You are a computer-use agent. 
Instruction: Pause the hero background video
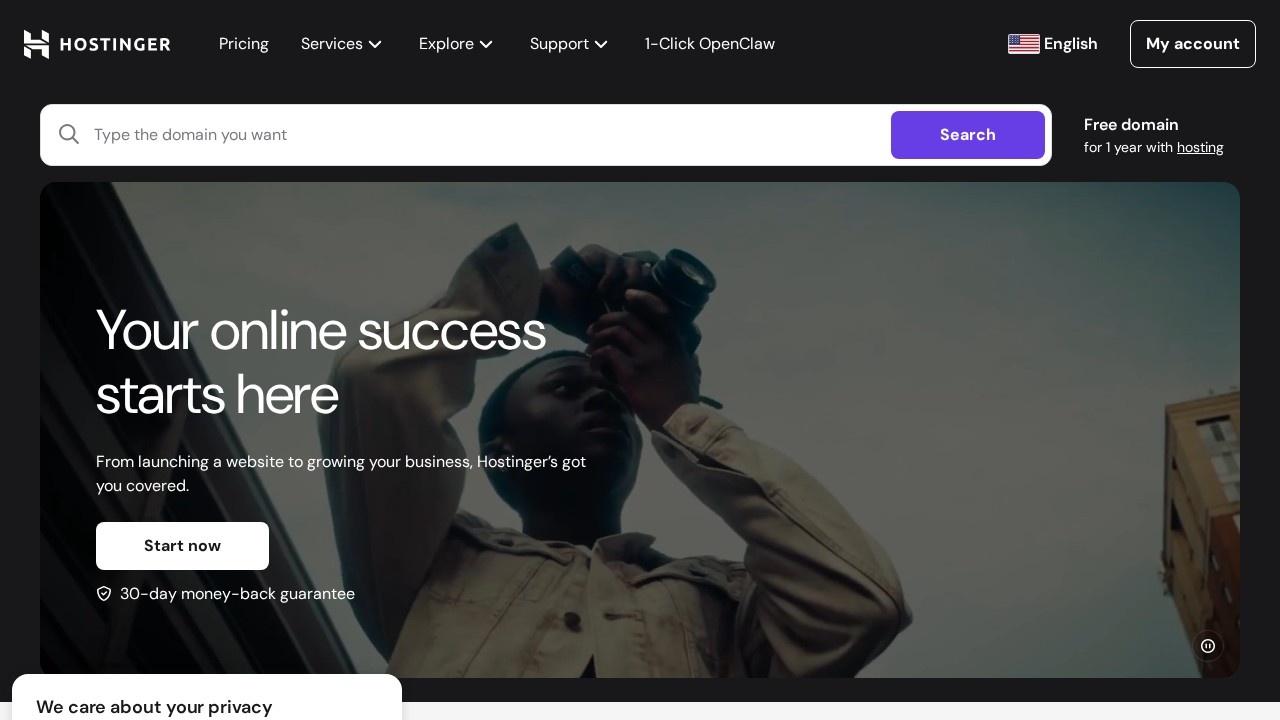1208,646
